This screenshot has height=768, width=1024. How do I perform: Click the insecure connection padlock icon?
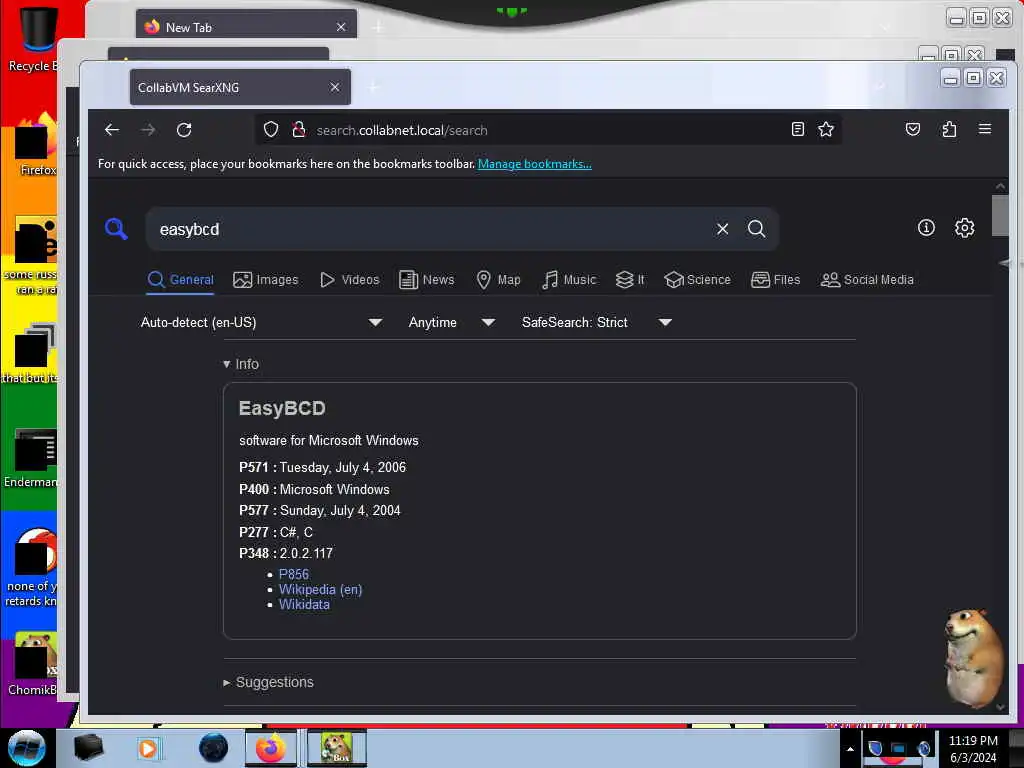pos(299,130)
